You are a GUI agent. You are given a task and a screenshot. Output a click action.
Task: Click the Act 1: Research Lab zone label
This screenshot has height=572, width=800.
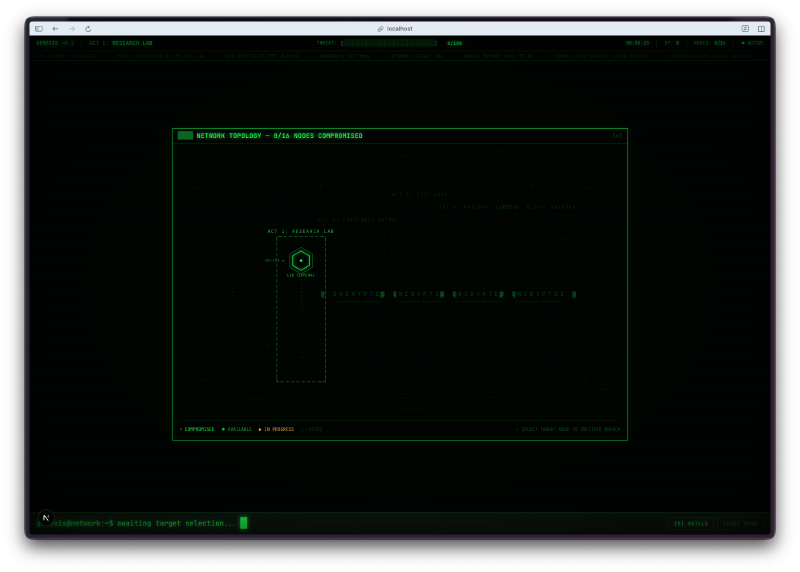pyautogui.click(x=300, y=231)
